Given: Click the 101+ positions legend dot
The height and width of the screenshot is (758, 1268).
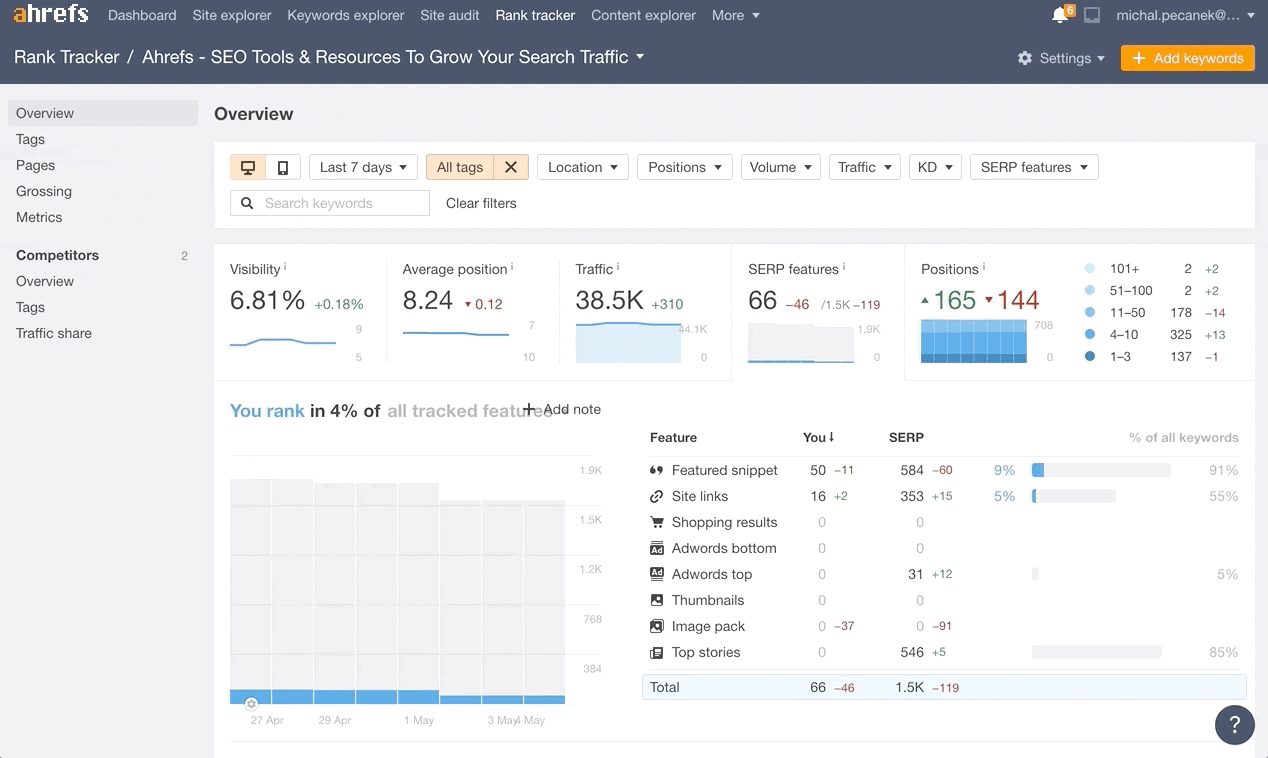Looking at the screenshot, I should (x=1089, y=269).
